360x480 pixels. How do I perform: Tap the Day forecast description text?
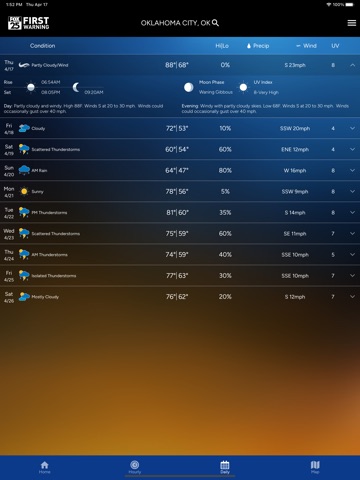tap(83, 108)
